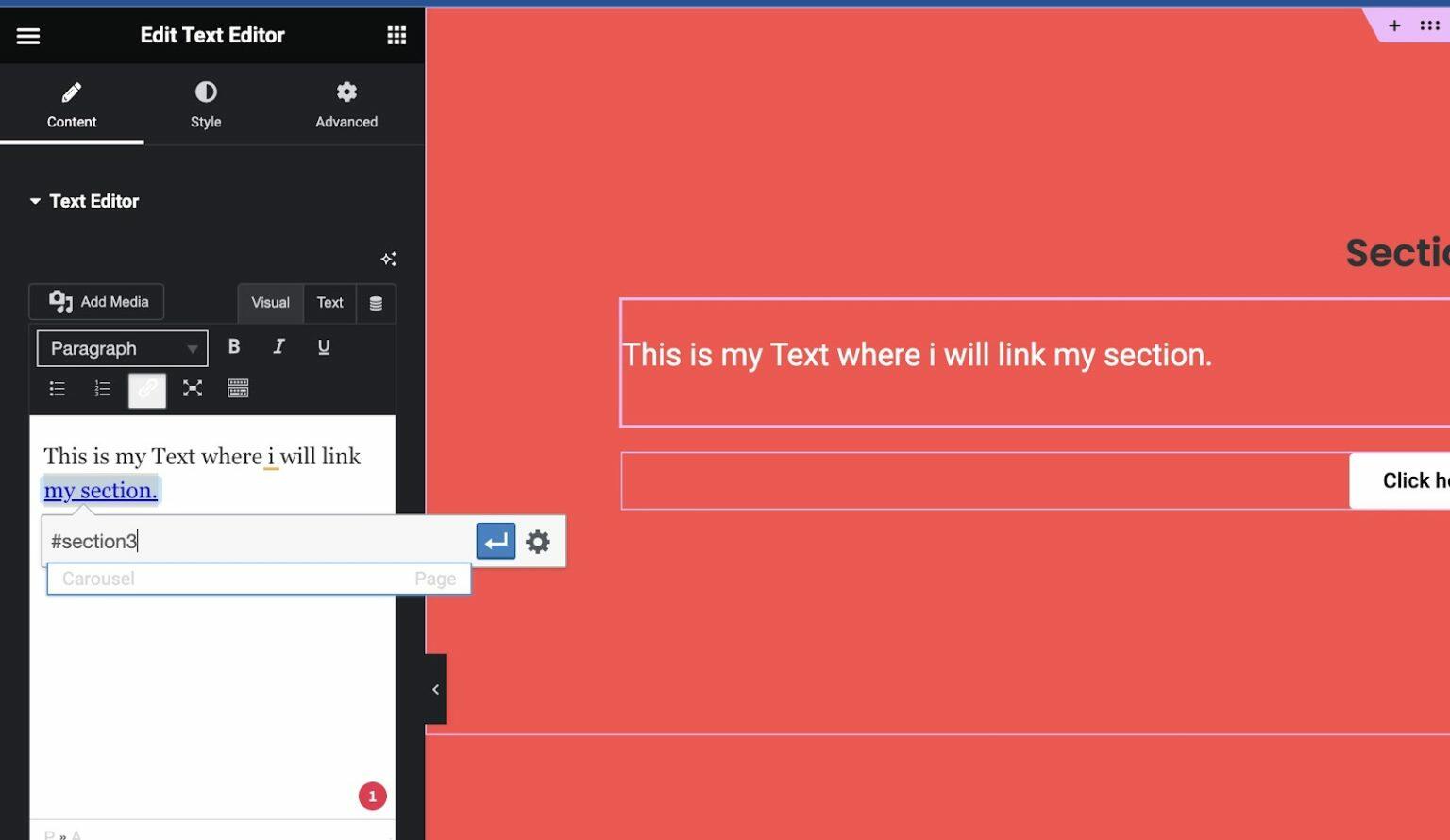
Task: Toggle underline formatting
Action: pos(324,347)
